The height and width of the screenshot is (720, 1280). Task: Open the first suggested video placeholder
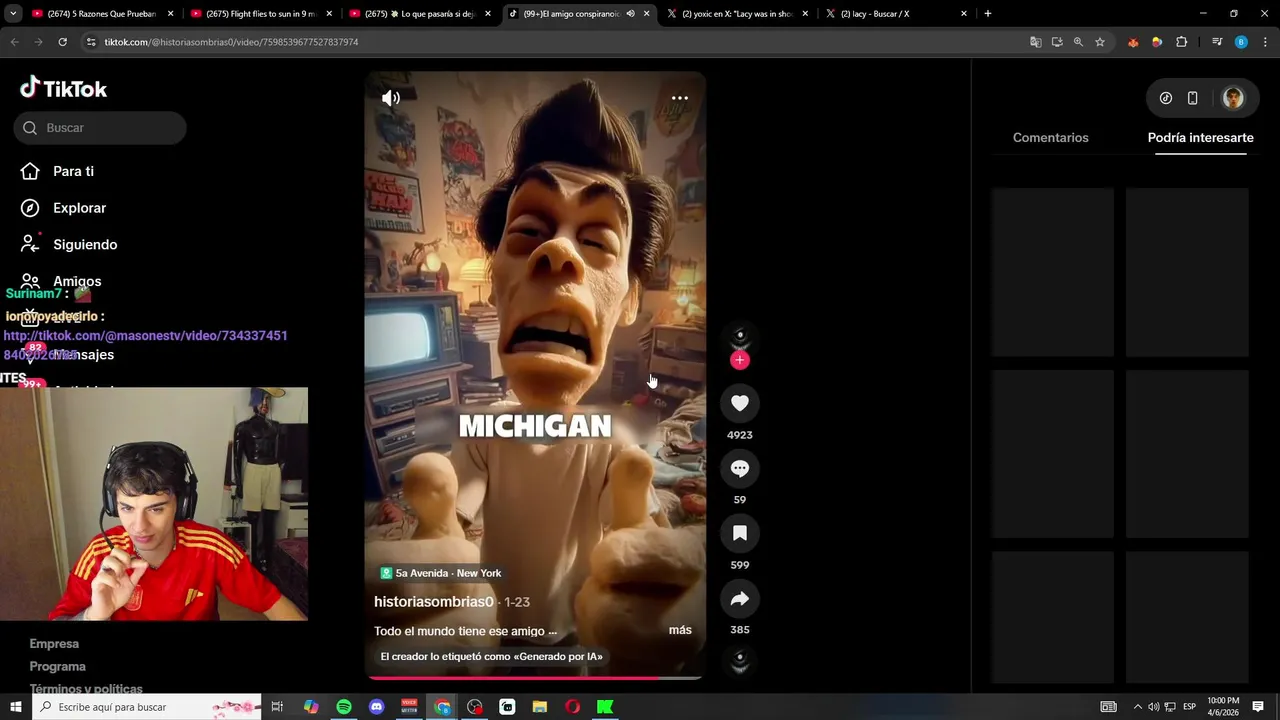[x=1052, y=272]
